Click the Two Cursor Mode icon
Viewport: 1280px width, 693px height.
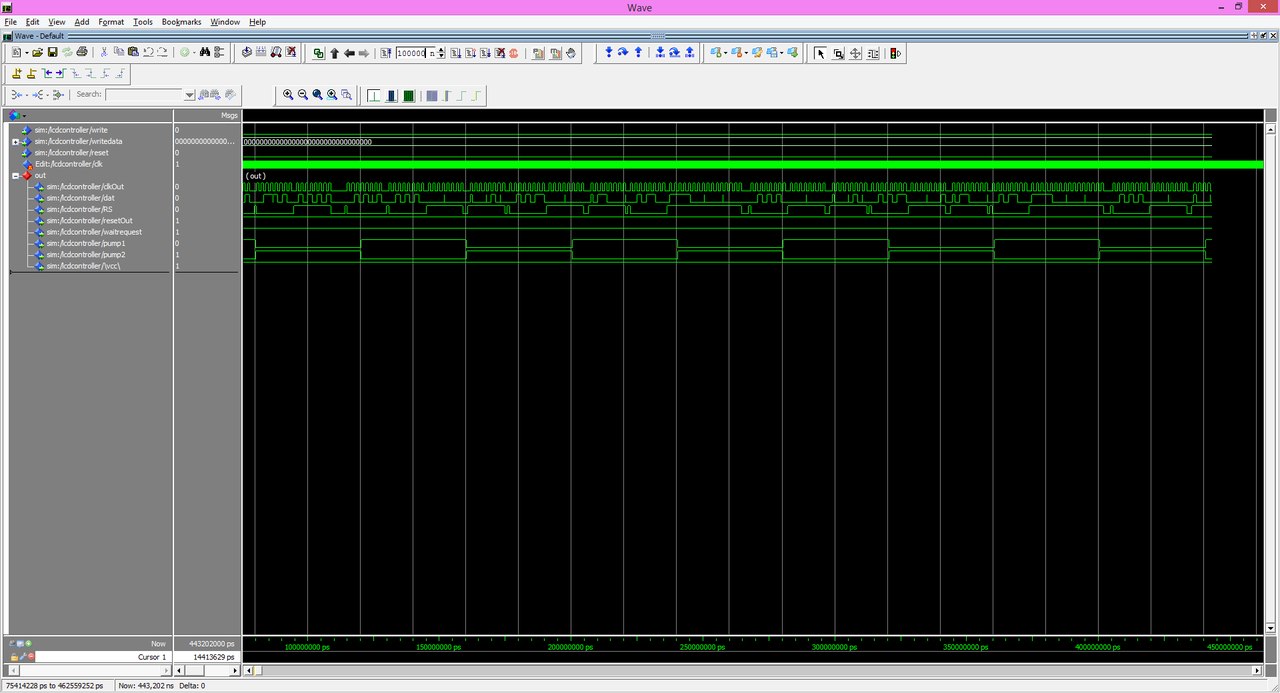873,53
